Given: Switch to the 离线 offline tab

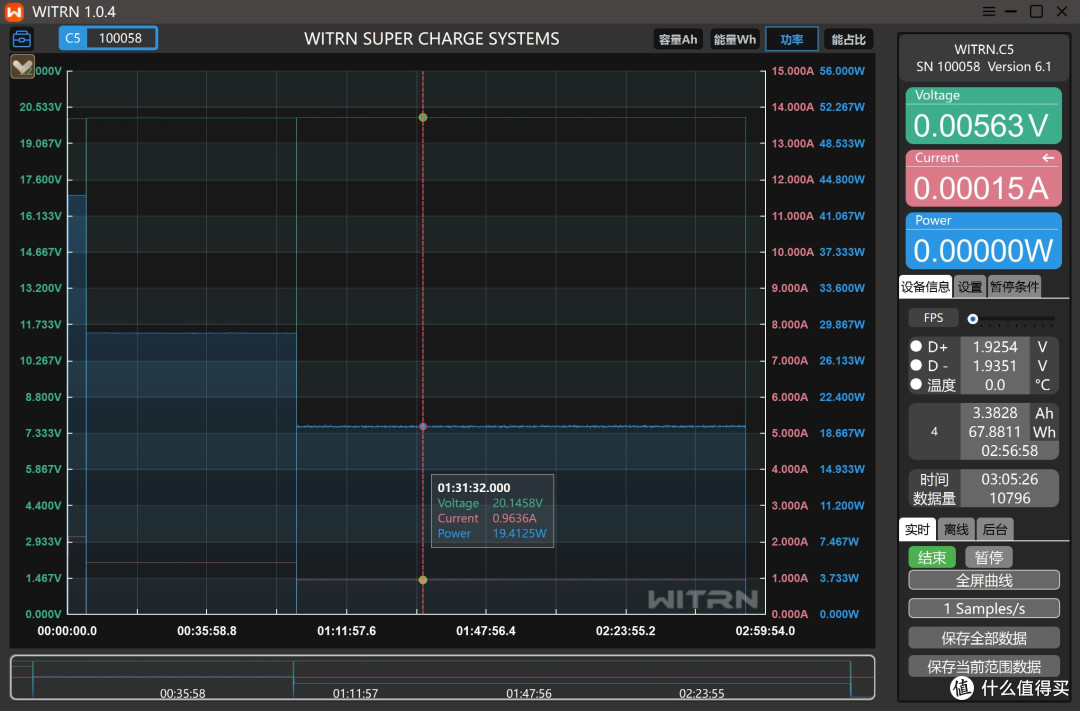Looking at the screenshot, I should point(956,529).
